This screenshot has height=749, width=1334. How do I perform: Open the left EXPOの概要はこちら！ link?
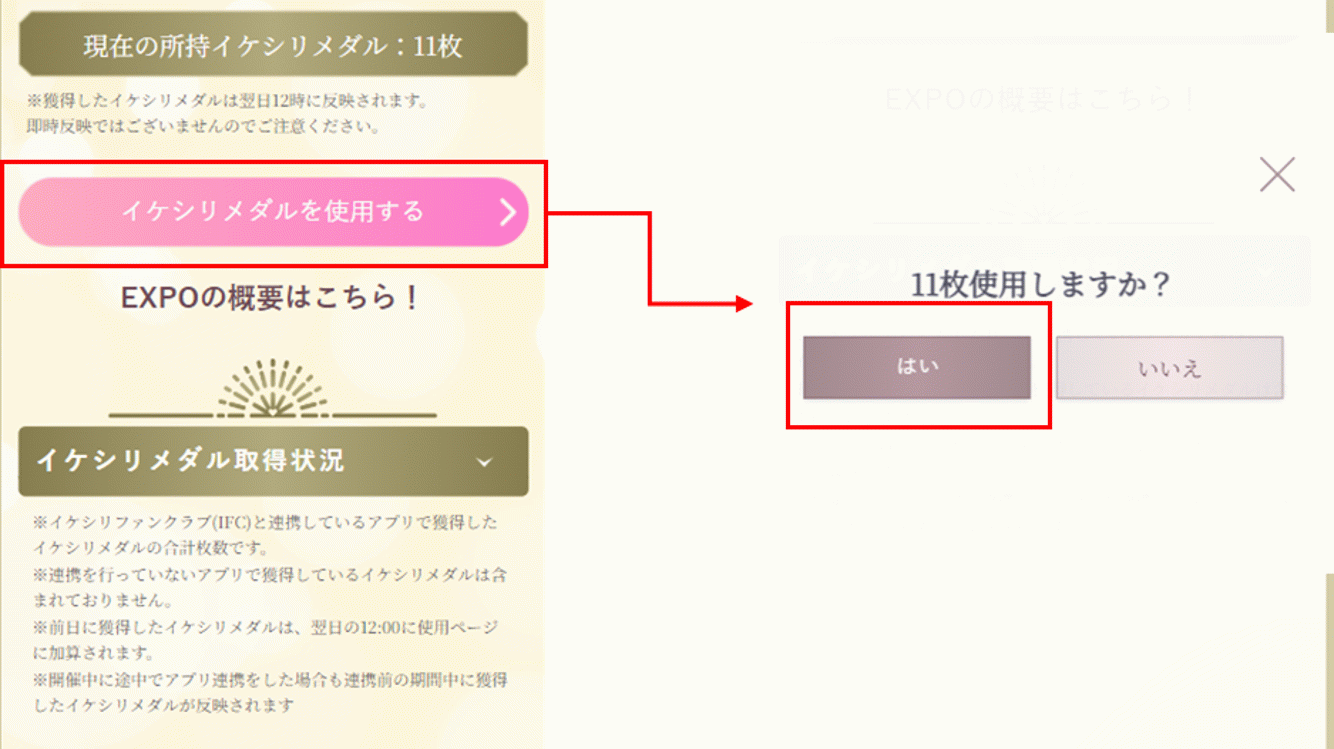[271, 298]
